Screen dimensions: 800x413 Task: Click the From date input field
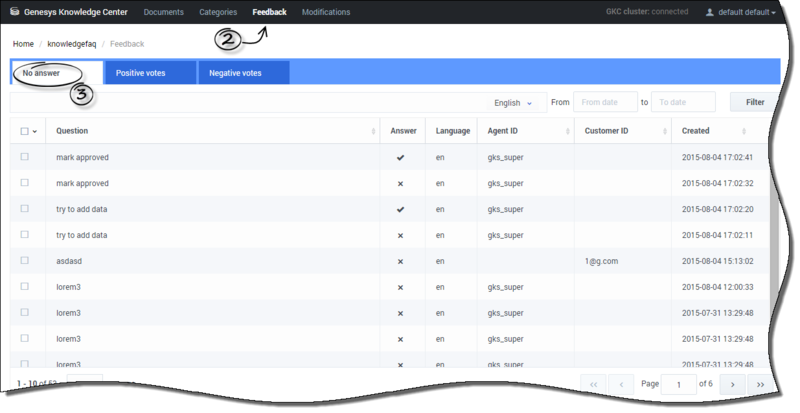pyautogui.click(x=605, y=102)
